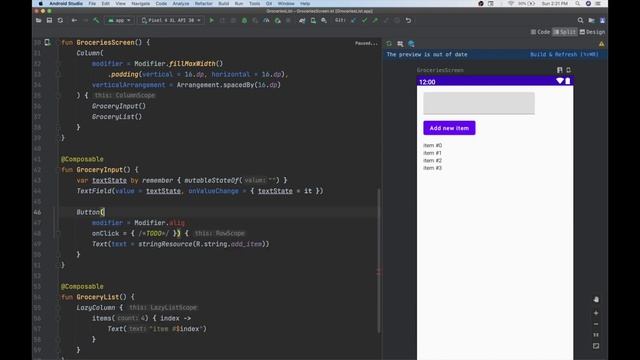
Task: Open the app run configuration dropdown
Action: (119, 20)
